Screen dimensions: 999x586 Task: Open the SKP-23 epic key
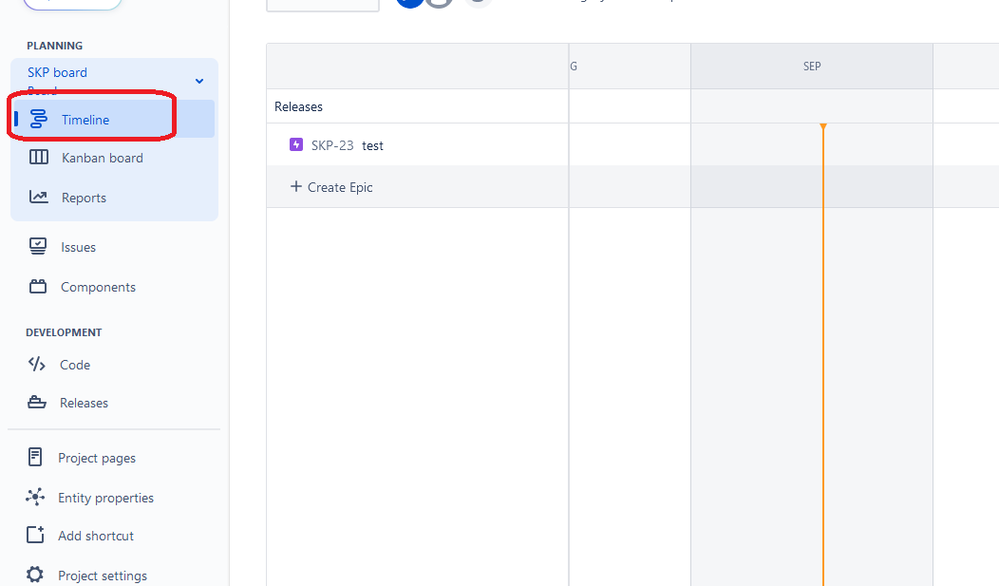[x=332, y=145]
